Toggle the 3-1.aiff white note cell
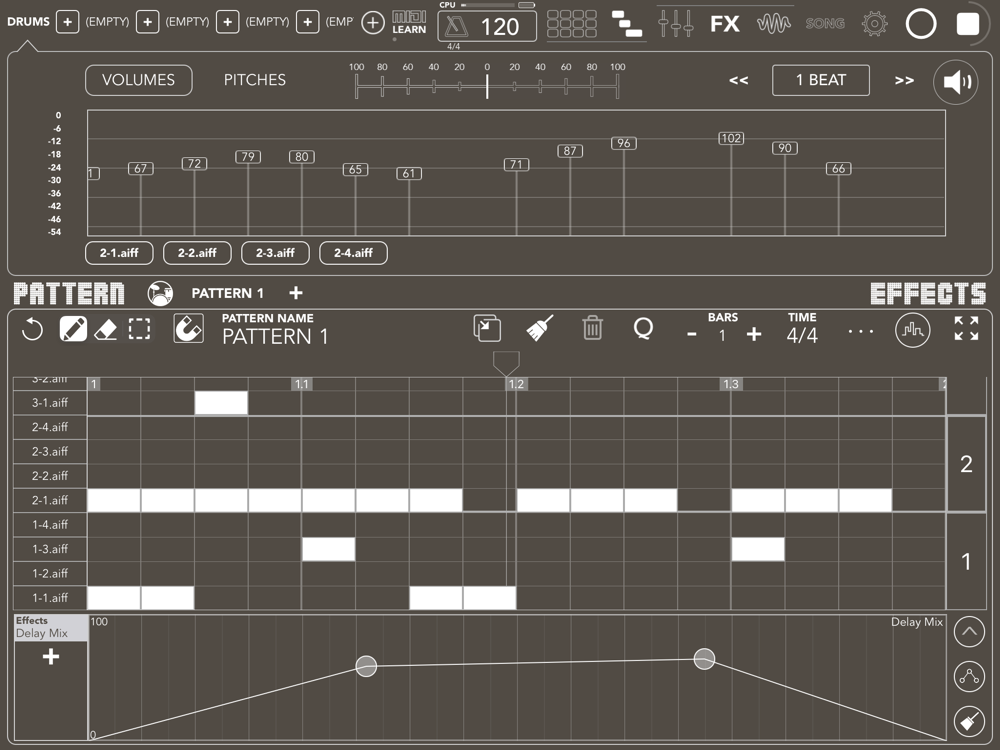 pyautogui.click(x=221, y=403)
